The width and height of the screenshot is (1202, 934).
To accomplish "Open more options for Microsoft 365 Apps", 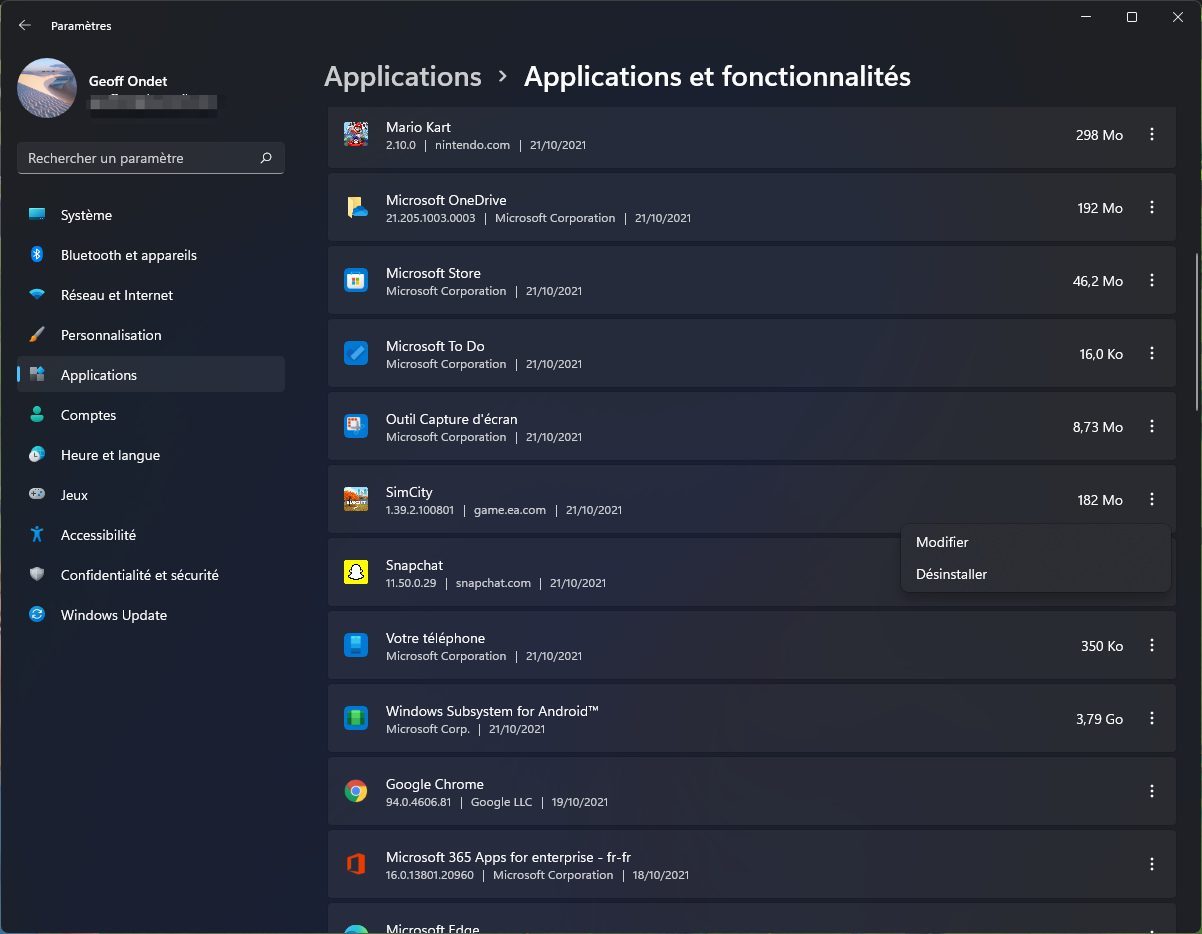I will coord(1152,865).
